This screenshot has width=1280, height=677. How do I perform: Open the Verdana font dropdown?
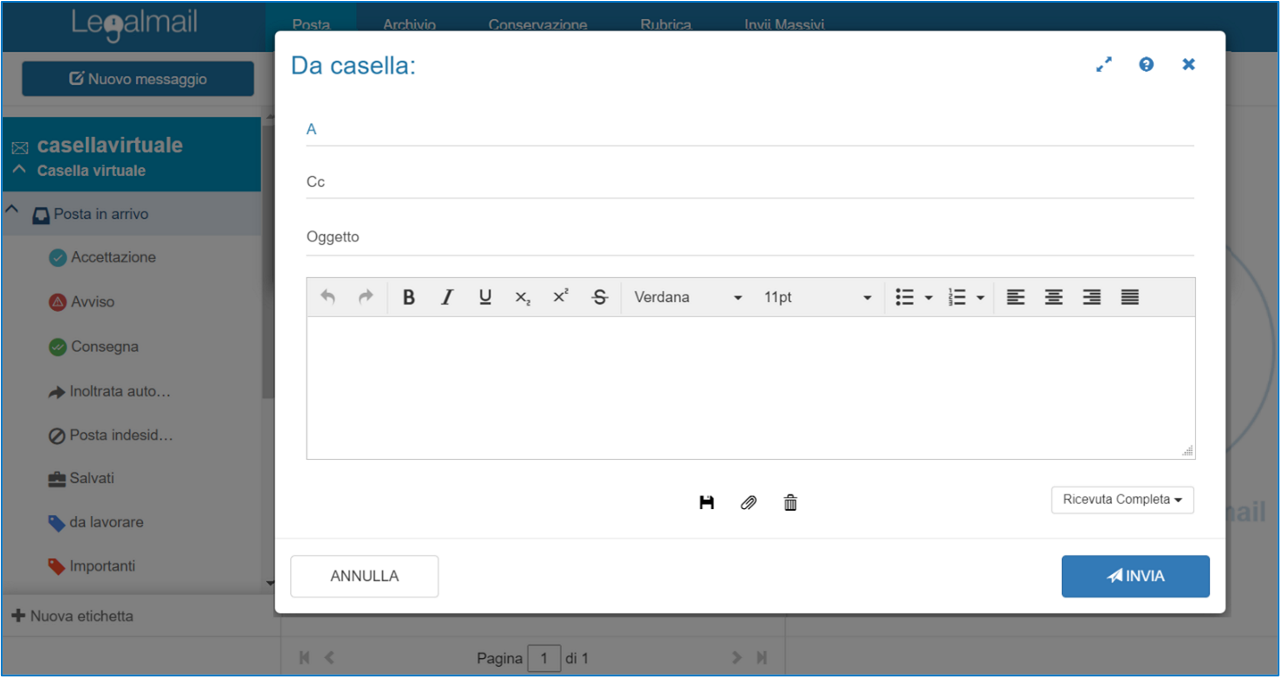688,297
